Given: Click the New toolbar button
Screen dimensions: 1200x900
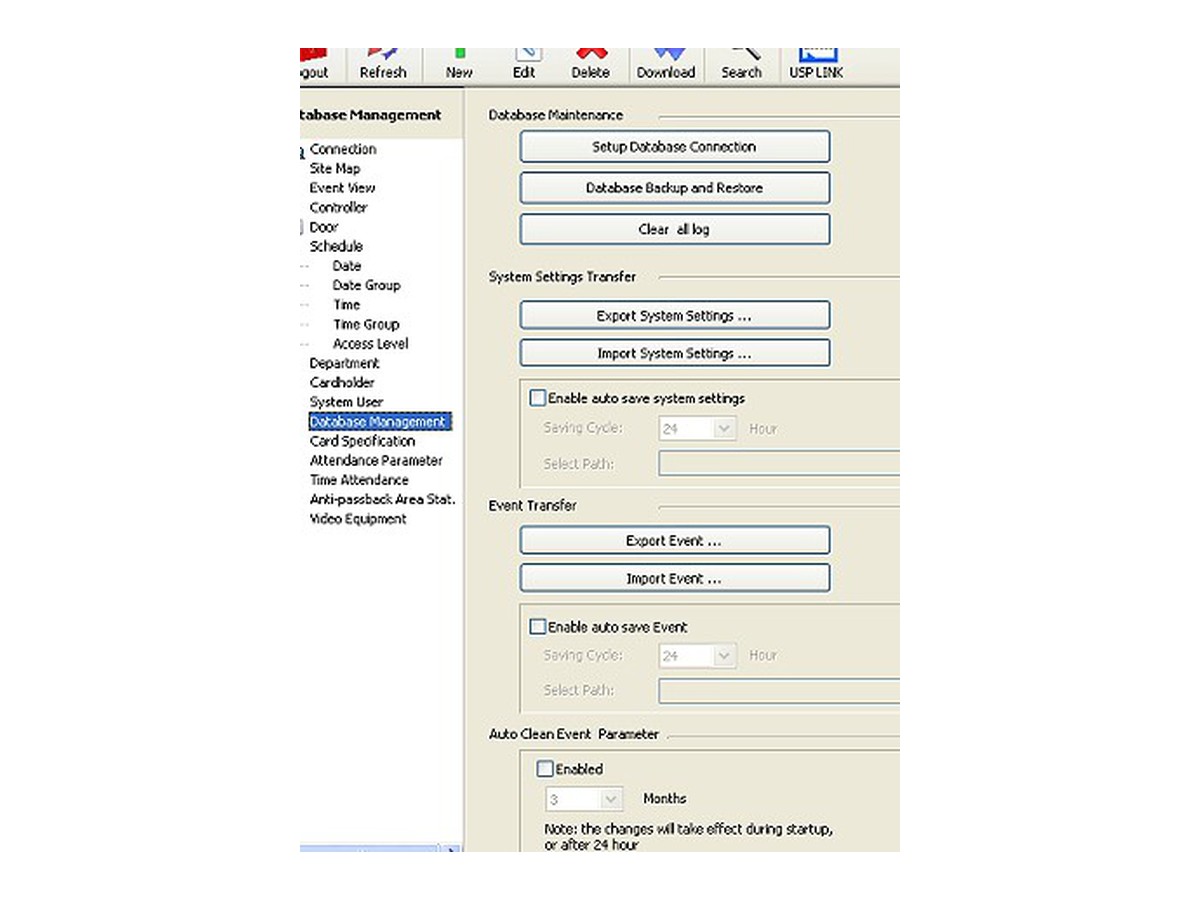Looking at the screenshot, I should coord(459,67).
